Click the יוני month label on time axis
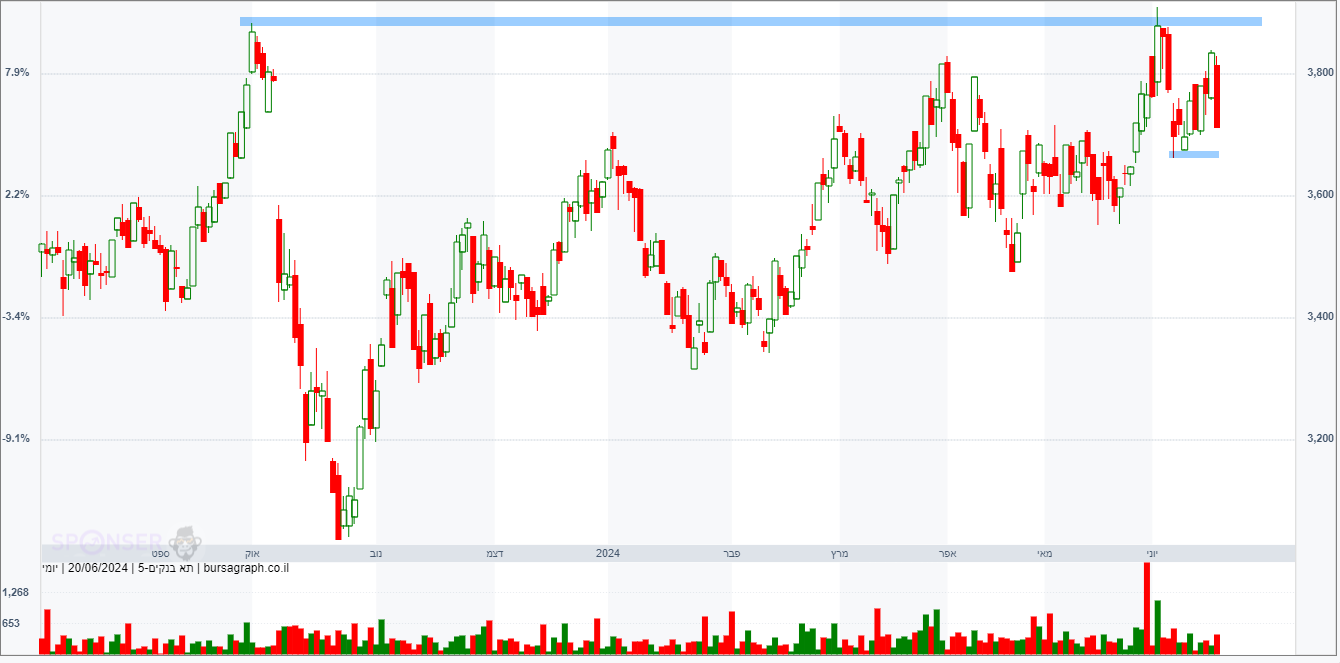This screenshot has height=663, width=1340. (1152, 553)
